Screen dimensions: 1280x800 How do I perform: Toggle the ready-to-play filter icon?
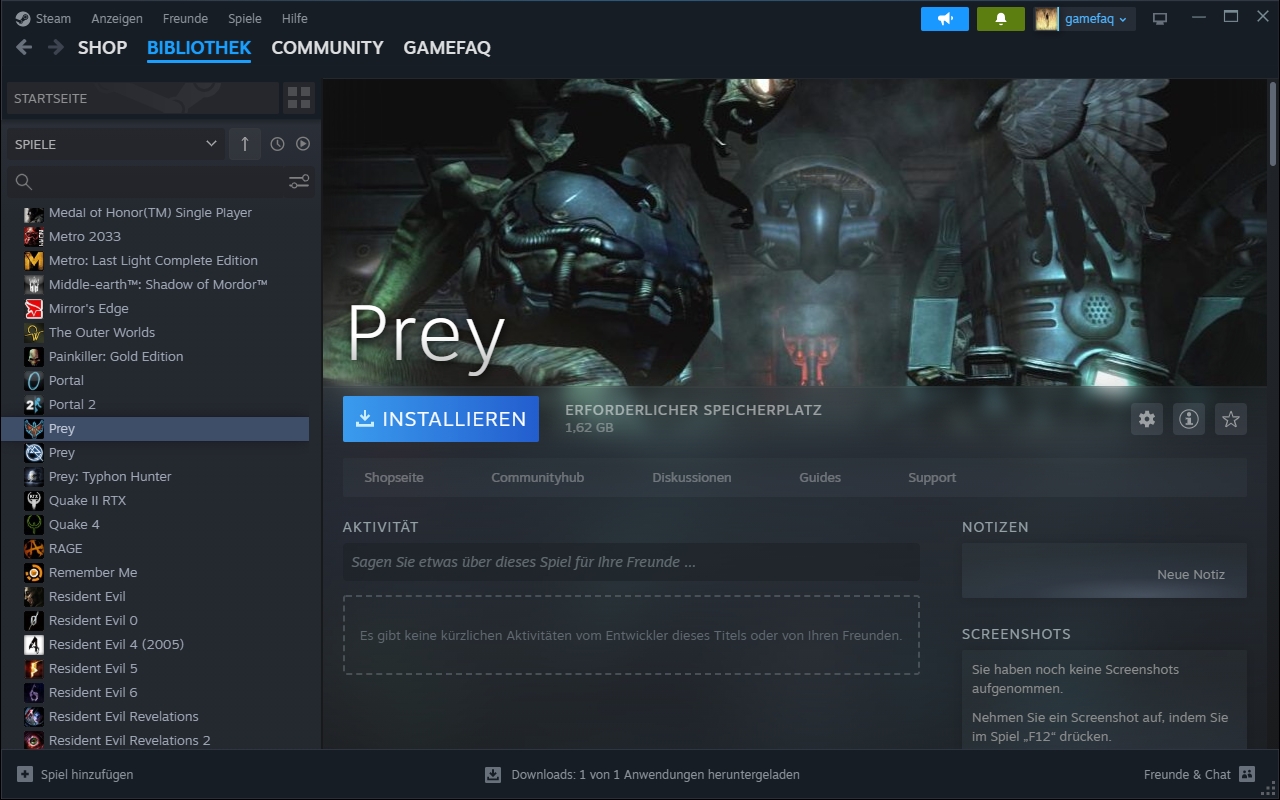pyautogui.click(x=303, y=144)
